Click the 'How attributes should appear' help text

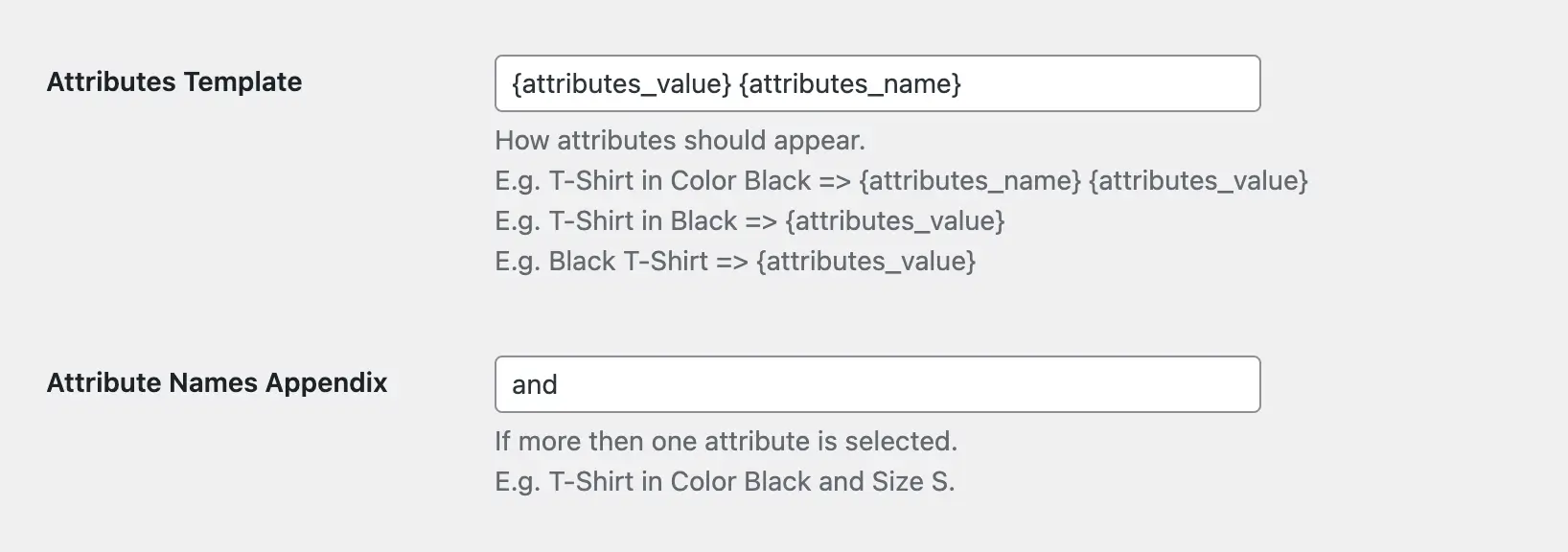(x=680, y=141)
